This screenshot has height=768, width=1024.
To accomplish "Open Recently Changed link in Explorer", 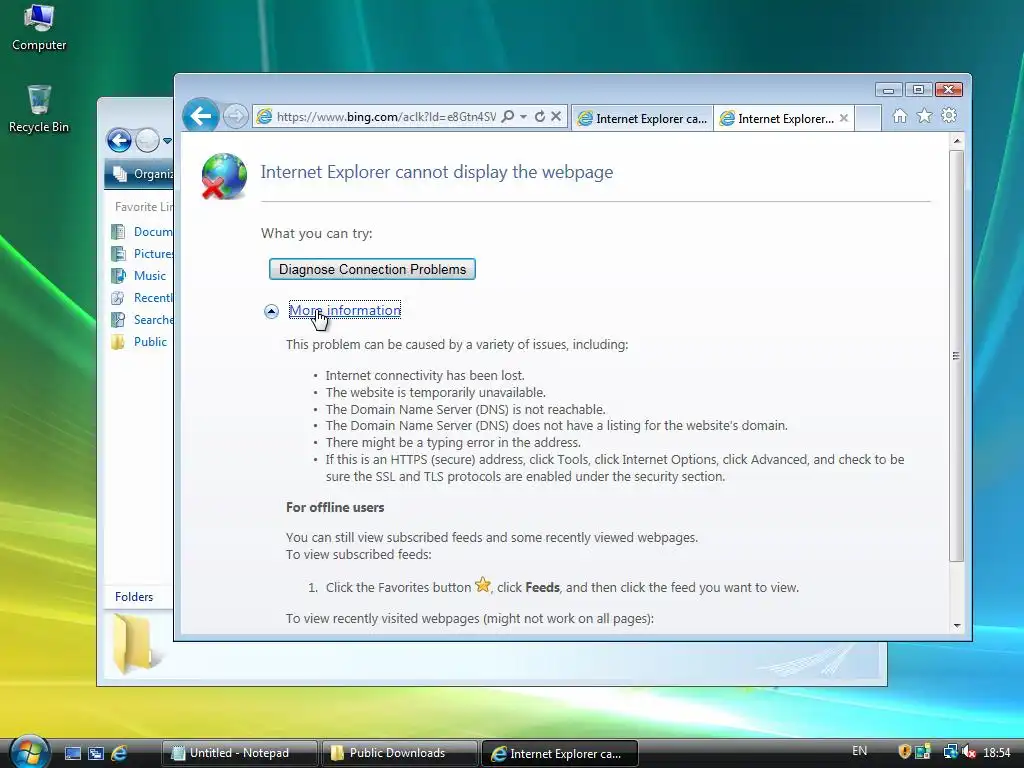I will coord(143,298).
